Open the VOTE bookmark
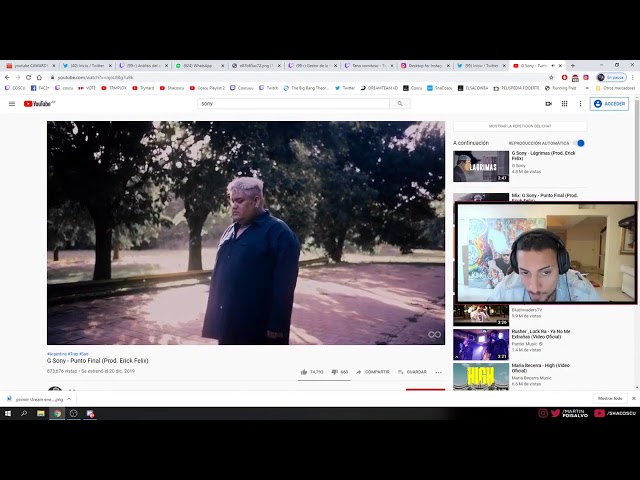 pyautogui.click(x=87, y=88)
